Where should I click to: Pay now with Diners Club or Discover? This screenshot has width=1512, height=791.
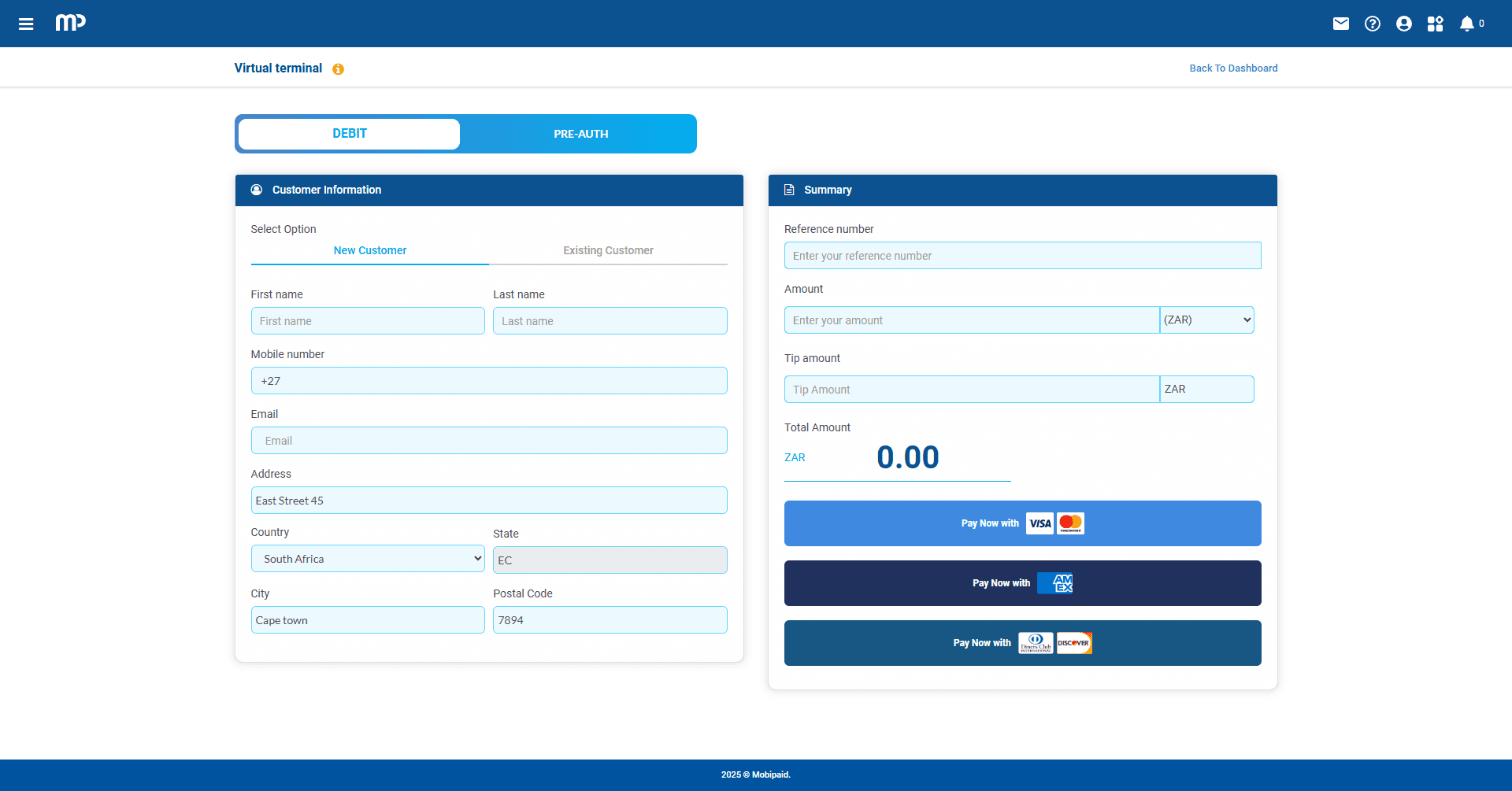(1022, 643)
